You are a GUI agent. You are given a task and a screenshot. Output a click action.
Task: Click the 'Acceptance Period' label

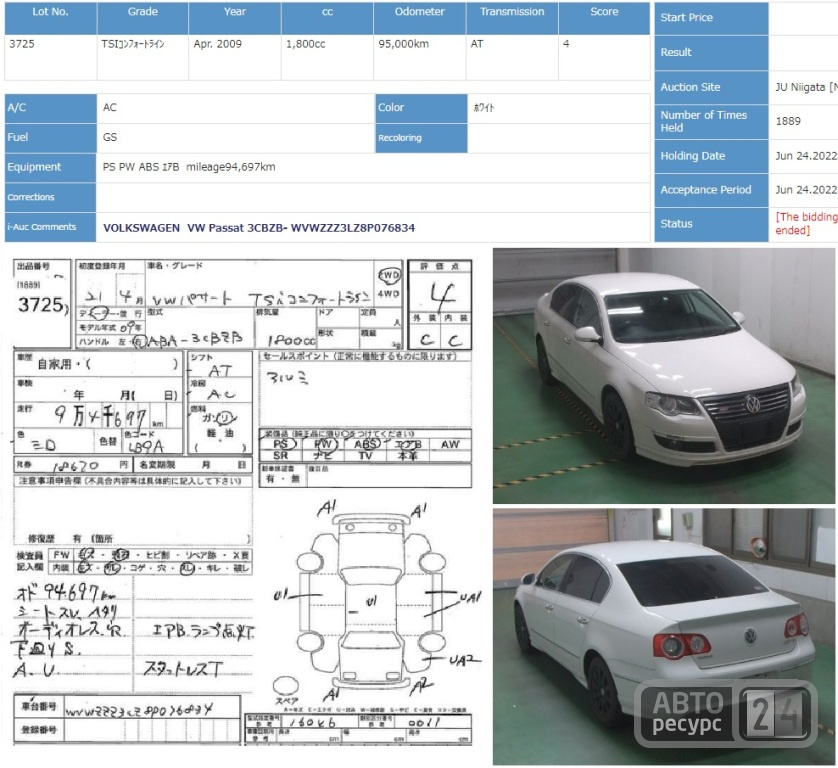(711, 190)
